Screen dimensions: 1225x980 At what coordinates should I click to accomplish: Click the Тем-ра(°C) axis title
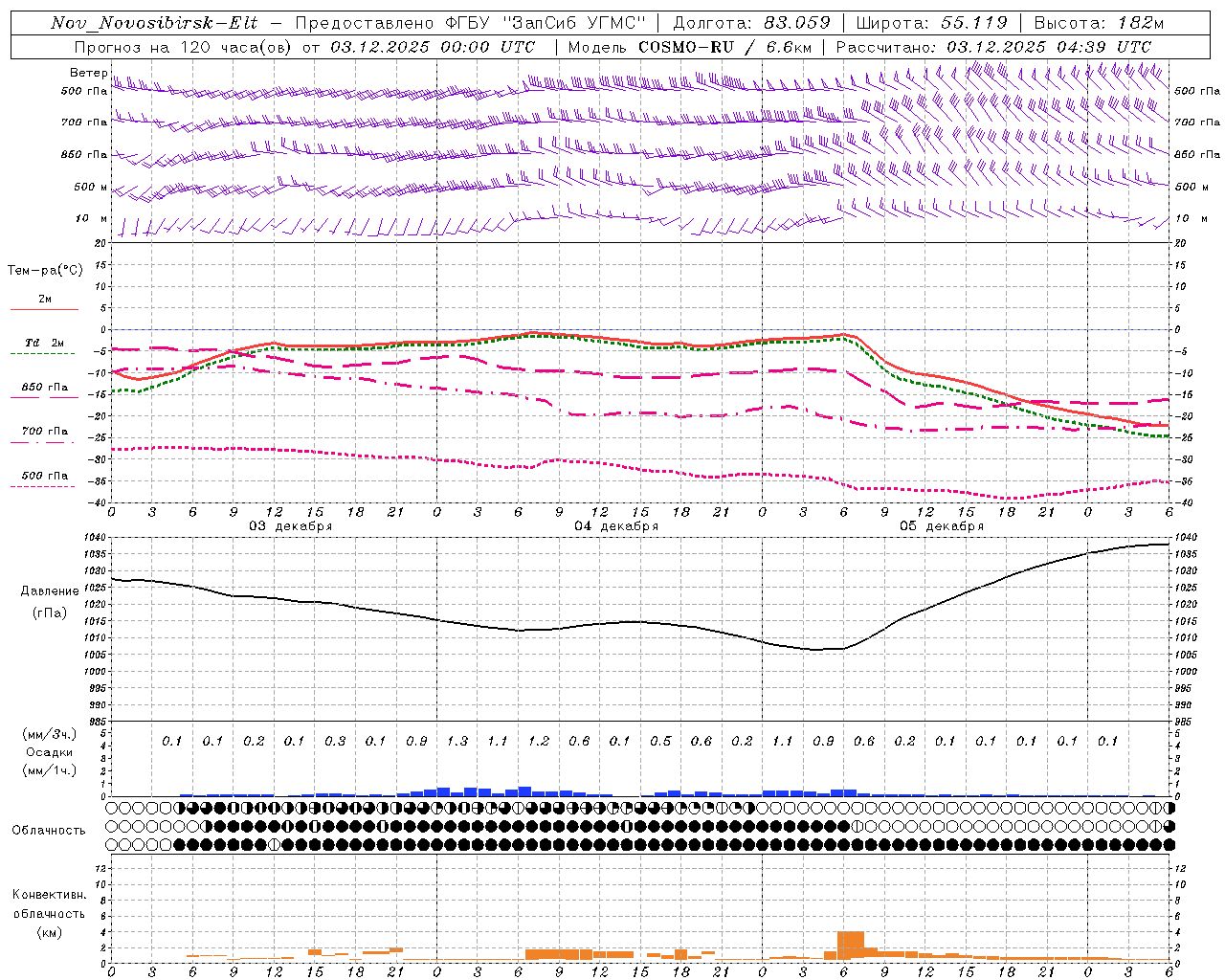[45, 271]
